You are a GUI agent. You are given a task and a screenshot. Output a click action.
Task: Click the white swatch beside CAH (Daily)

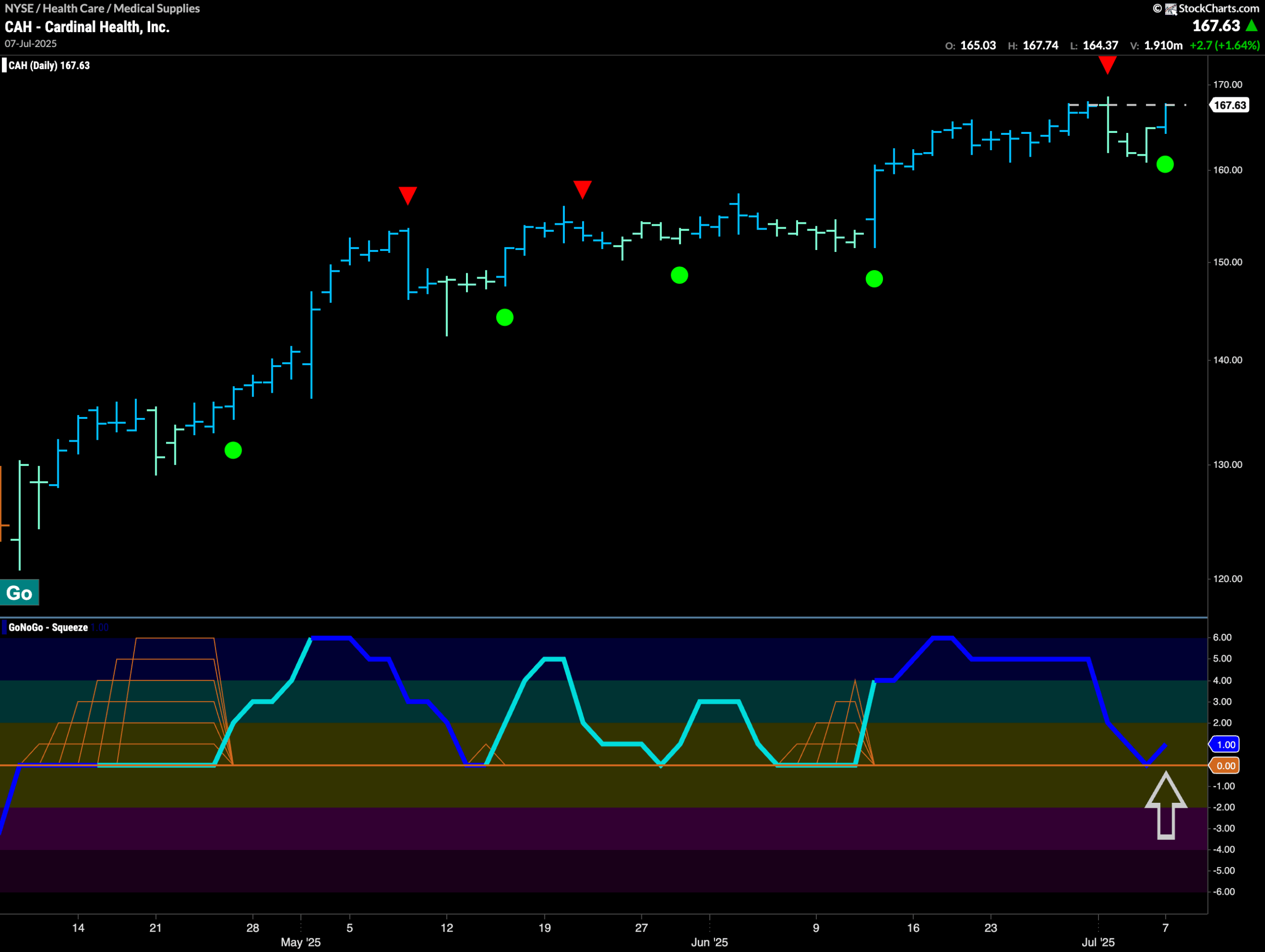[4, 65]
